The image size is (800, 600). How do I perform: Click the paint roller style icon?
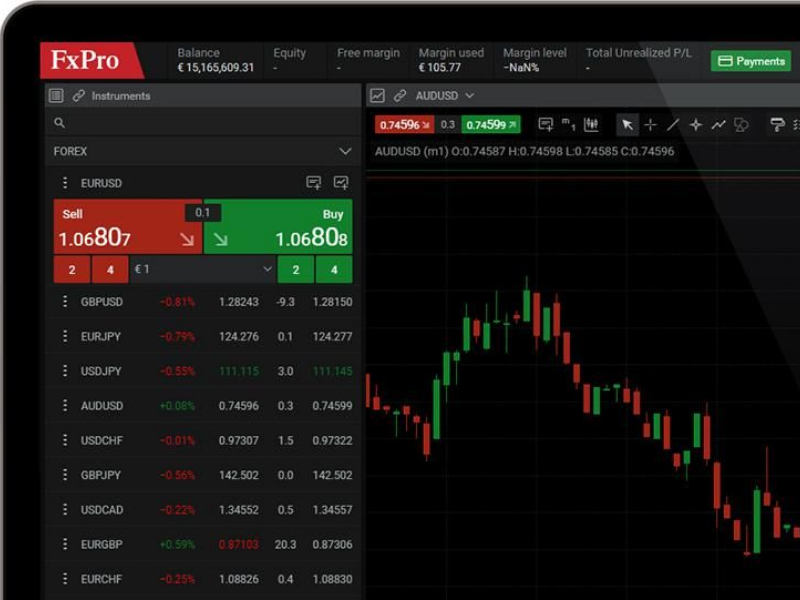click(776, 125)
